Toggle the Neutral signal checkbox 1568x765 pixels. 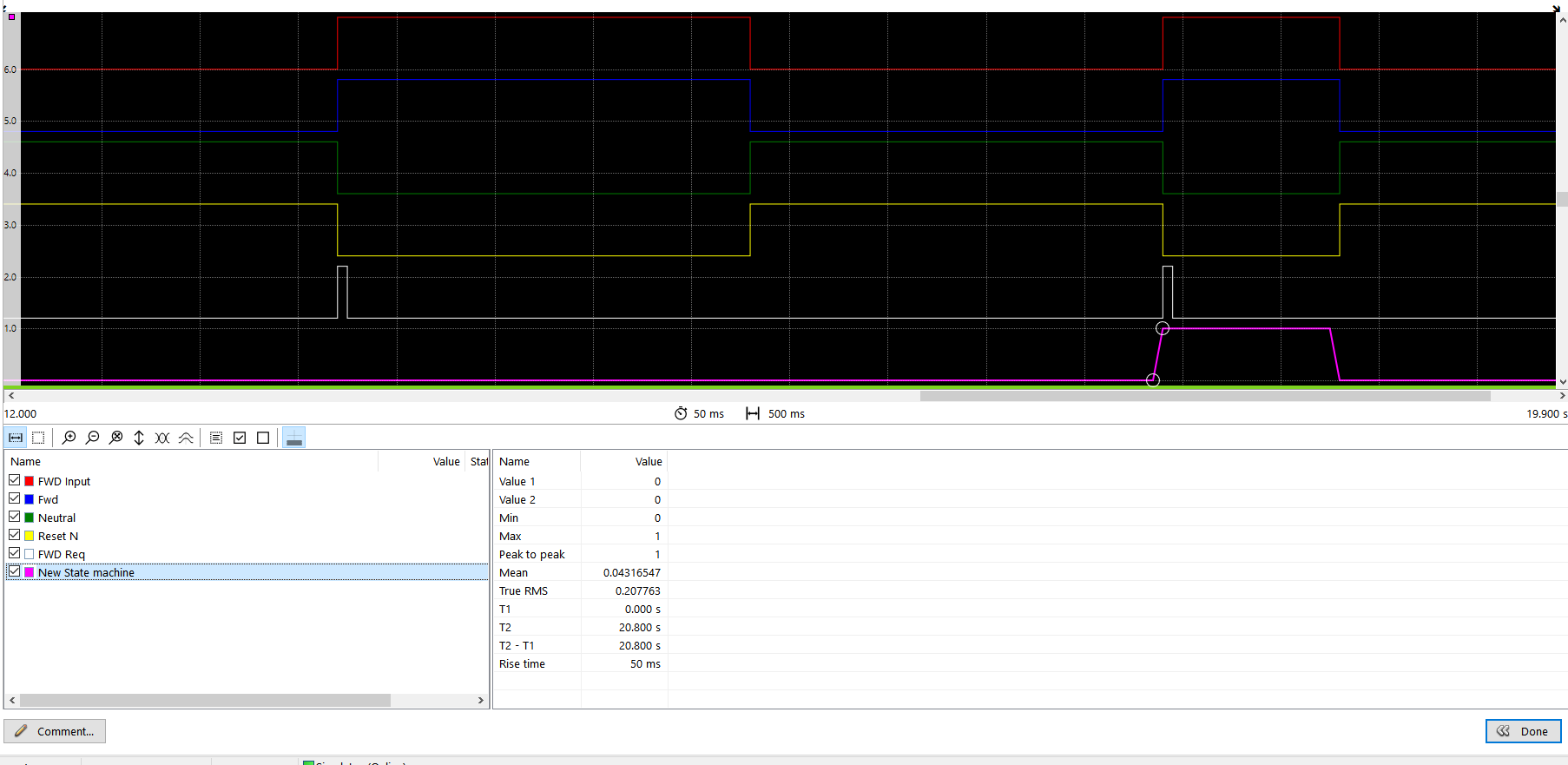click(15, 517)
